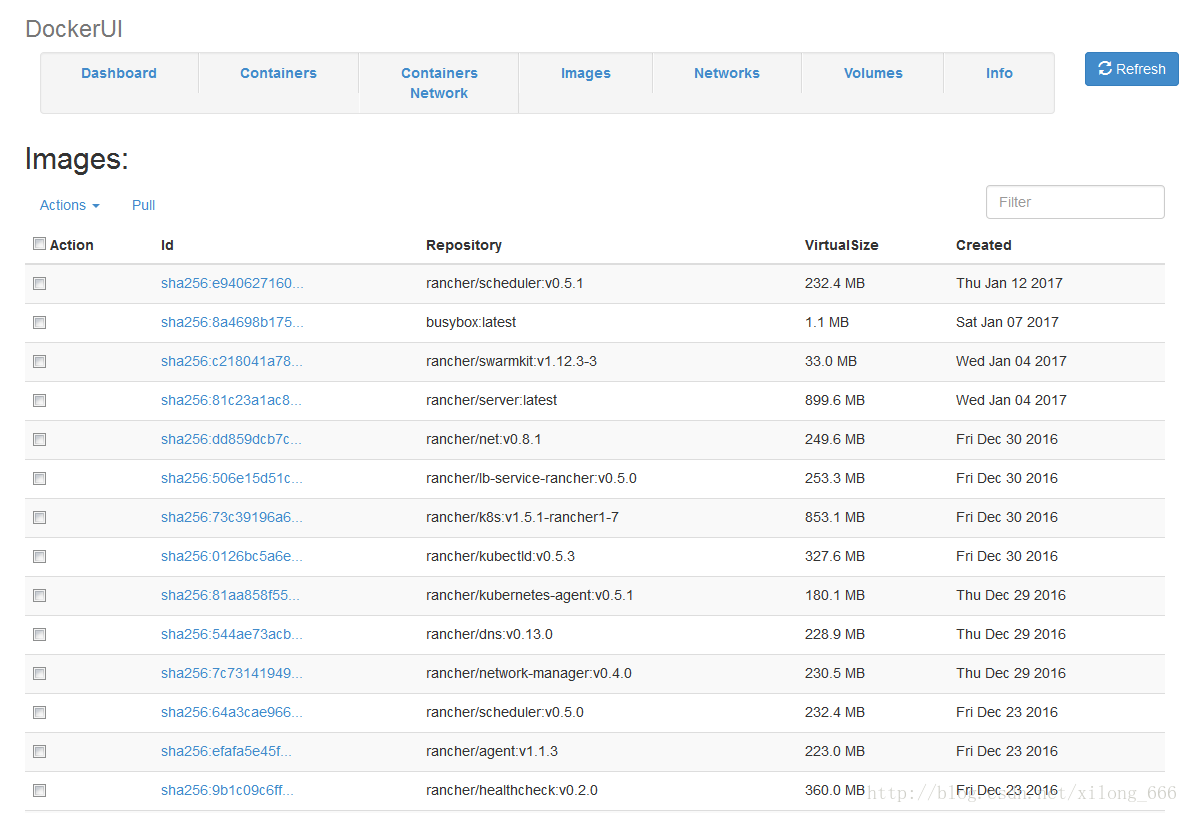This screenshot has width=1188, height=813.
Task: Check the rancher/dns:v0.13.0 row checkbox
Action: point(39,634)
